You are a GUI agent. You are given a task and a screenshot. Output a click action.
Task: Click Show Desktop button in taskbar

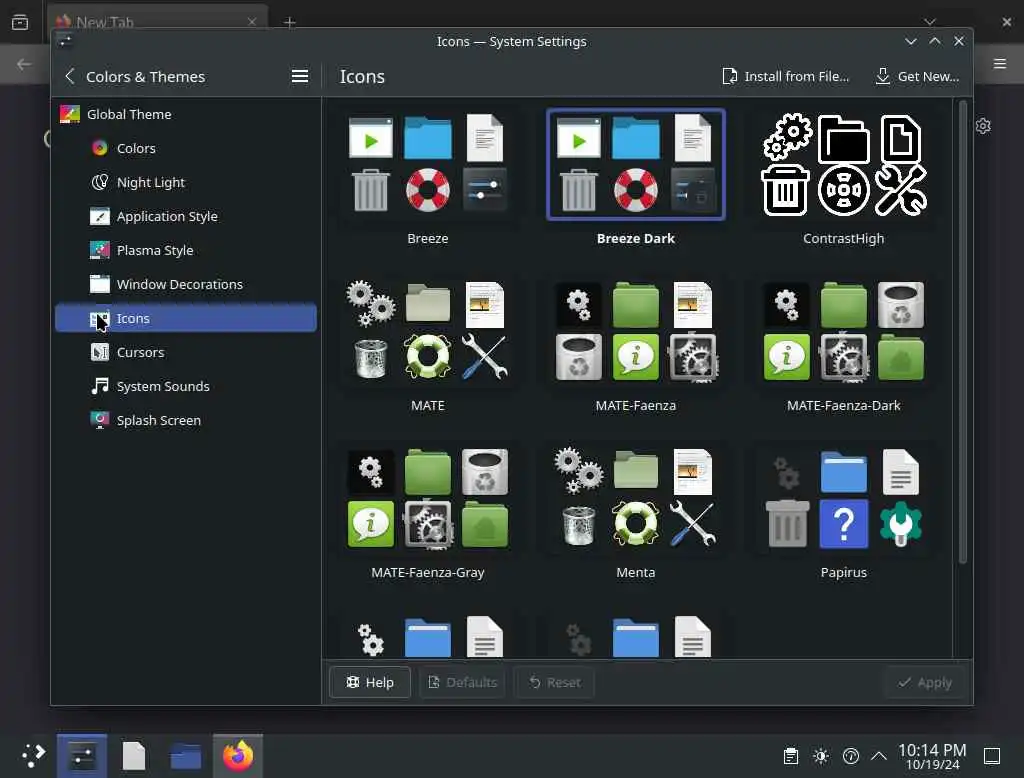tap(992, 756)
